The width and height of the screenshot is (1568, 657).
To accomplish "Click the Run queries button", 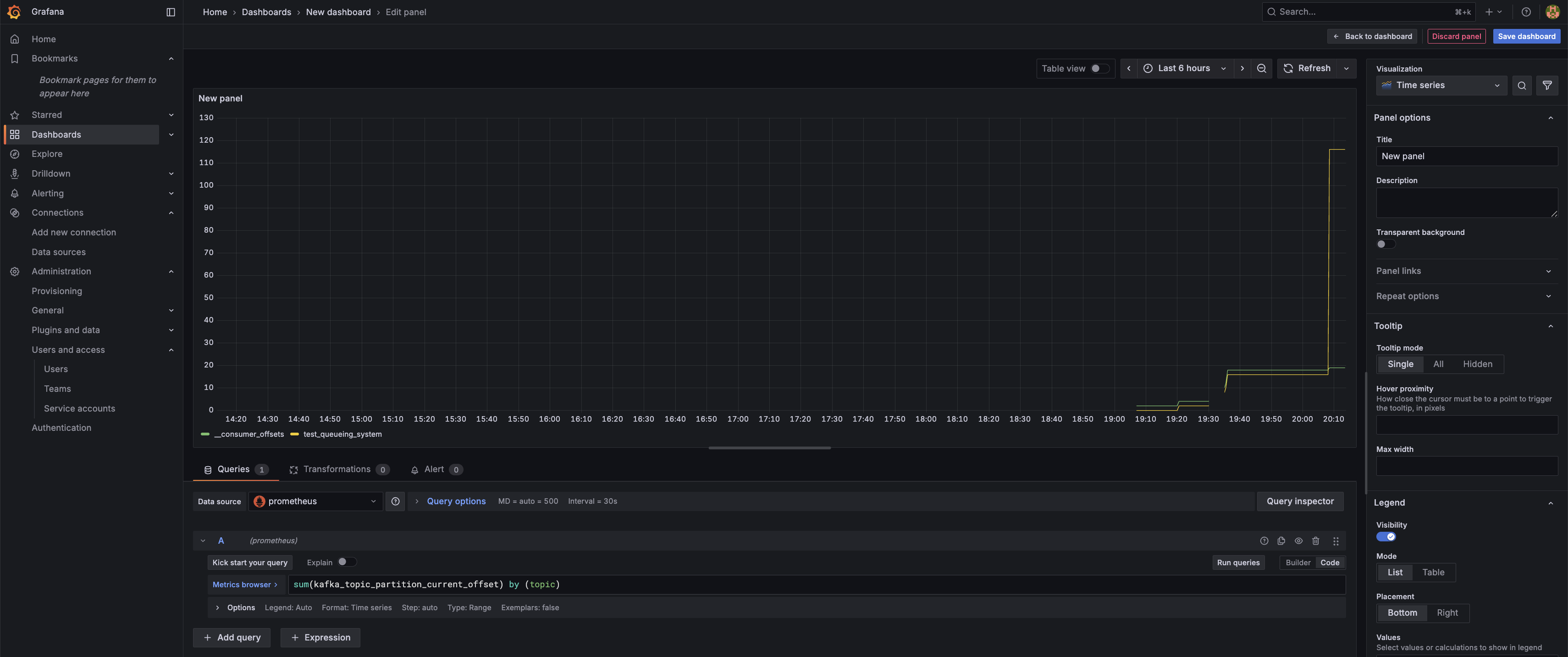I will [x=1237, y=562].
